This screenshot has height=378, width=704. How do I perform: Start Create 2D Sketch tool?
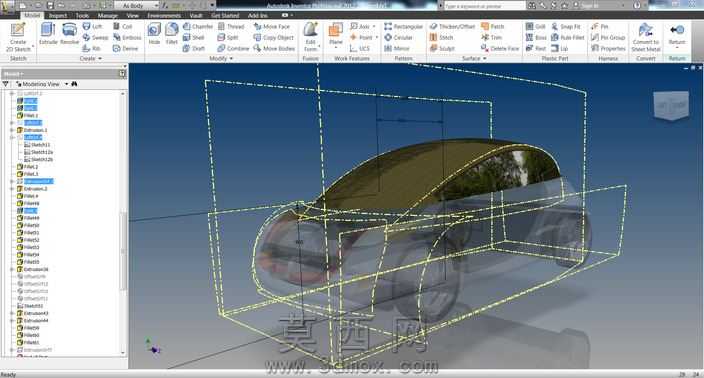18,37
